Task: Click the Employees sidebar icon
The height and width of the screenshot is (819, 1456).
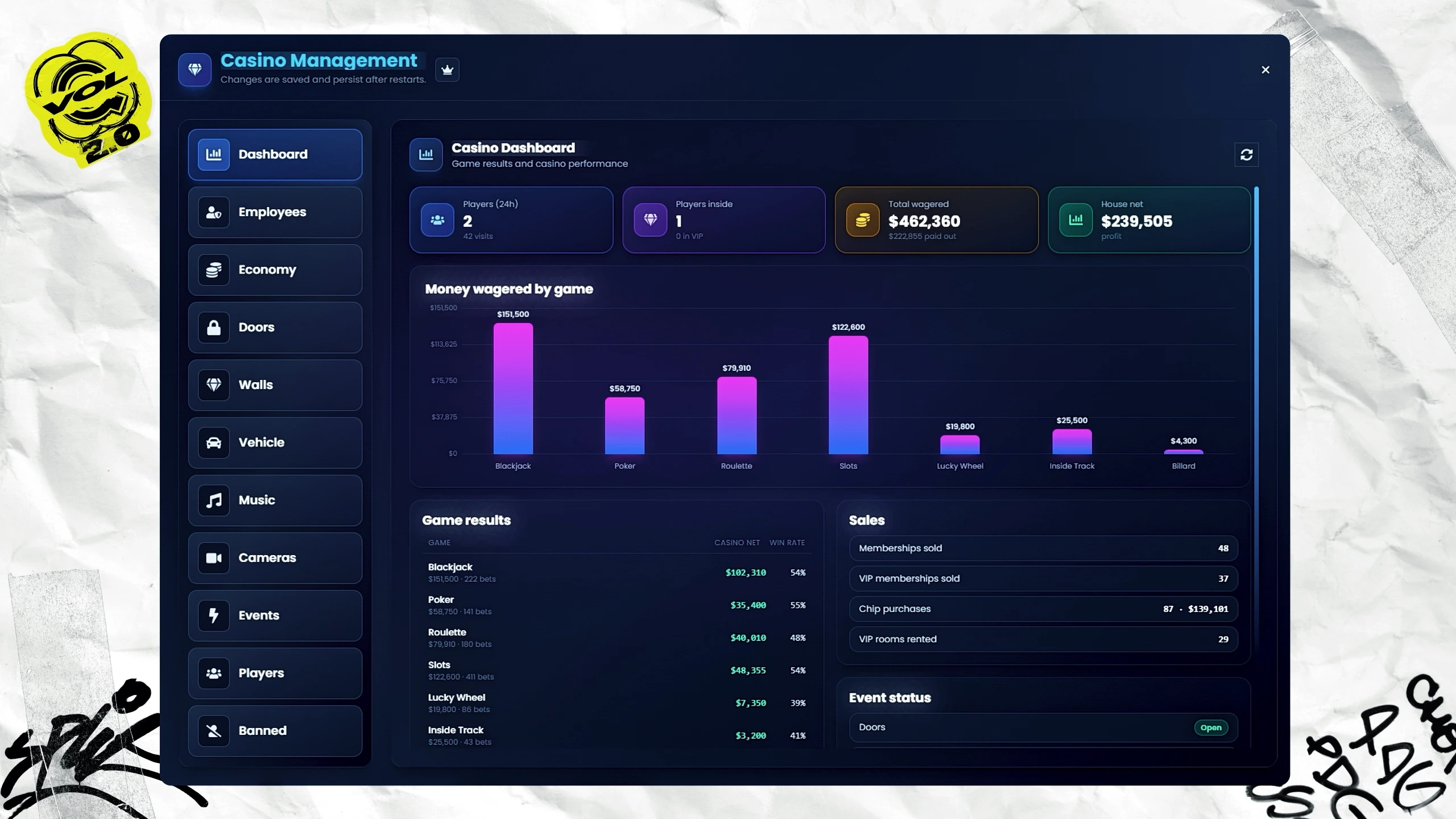Action: (x=214, y=212)
